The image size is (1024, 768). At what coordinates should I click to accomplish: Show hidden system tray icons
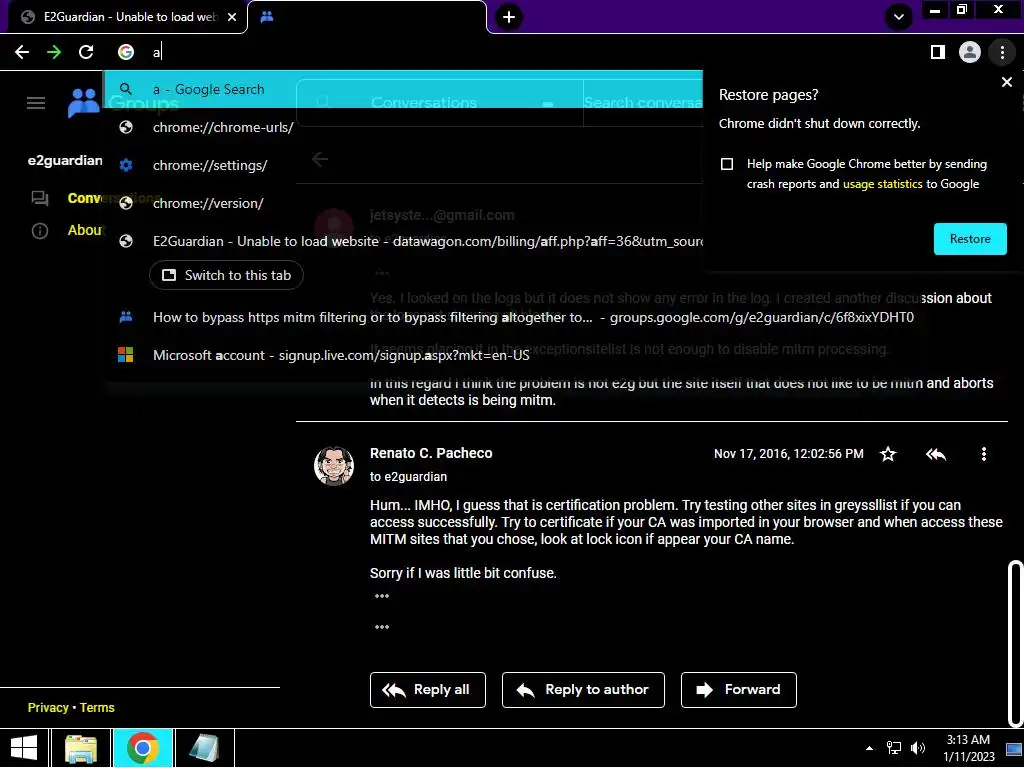point(869,748)
